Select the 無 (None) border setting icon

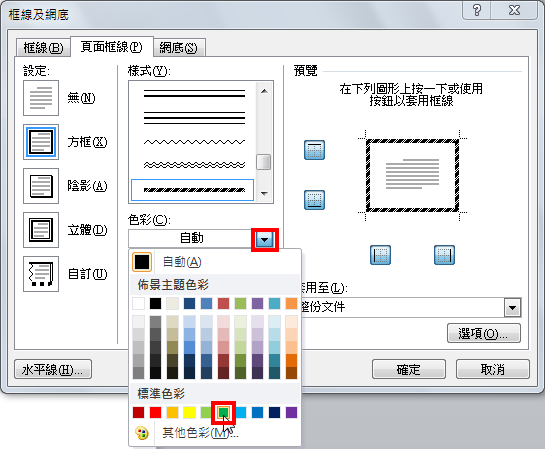(41, 98)
